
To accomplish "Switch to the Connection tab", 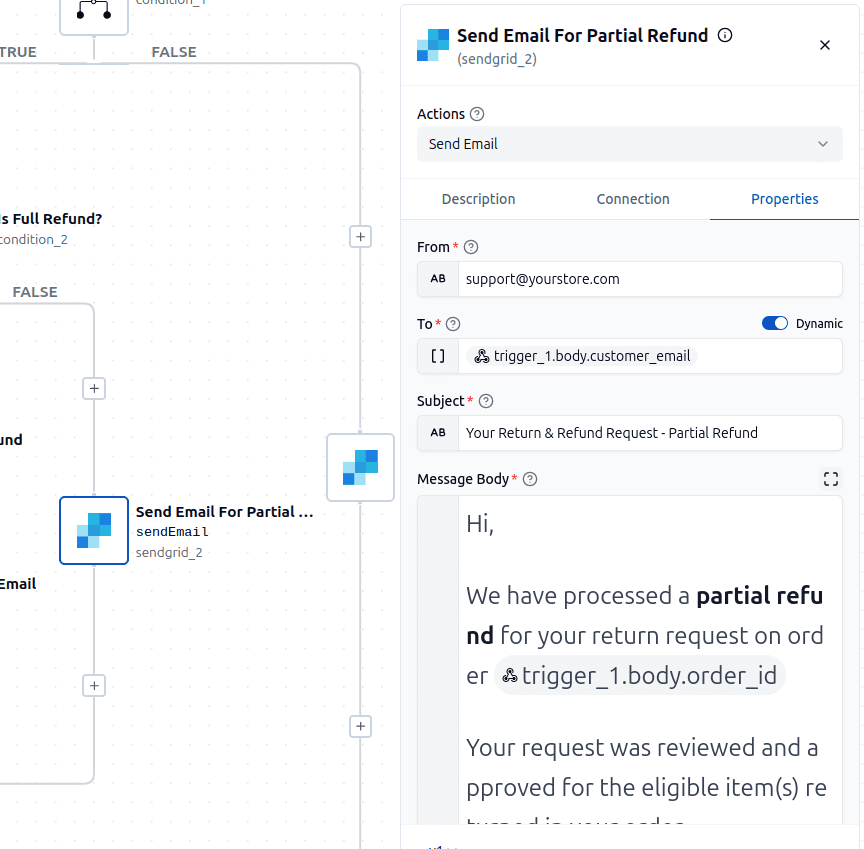I will [633, 199].
